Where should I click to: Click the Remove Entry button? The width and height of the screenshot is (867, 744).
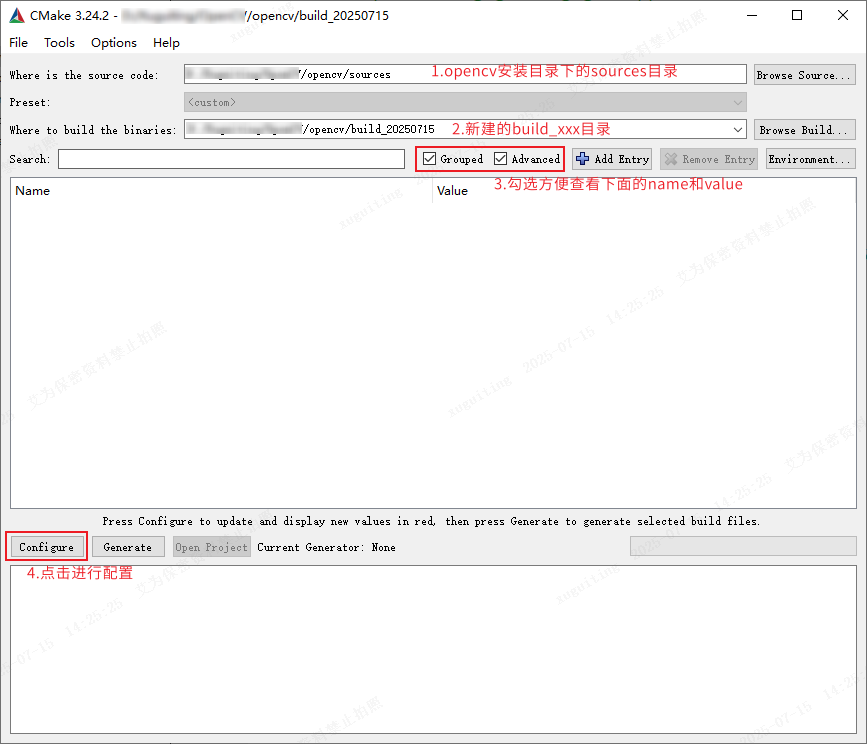710,159
